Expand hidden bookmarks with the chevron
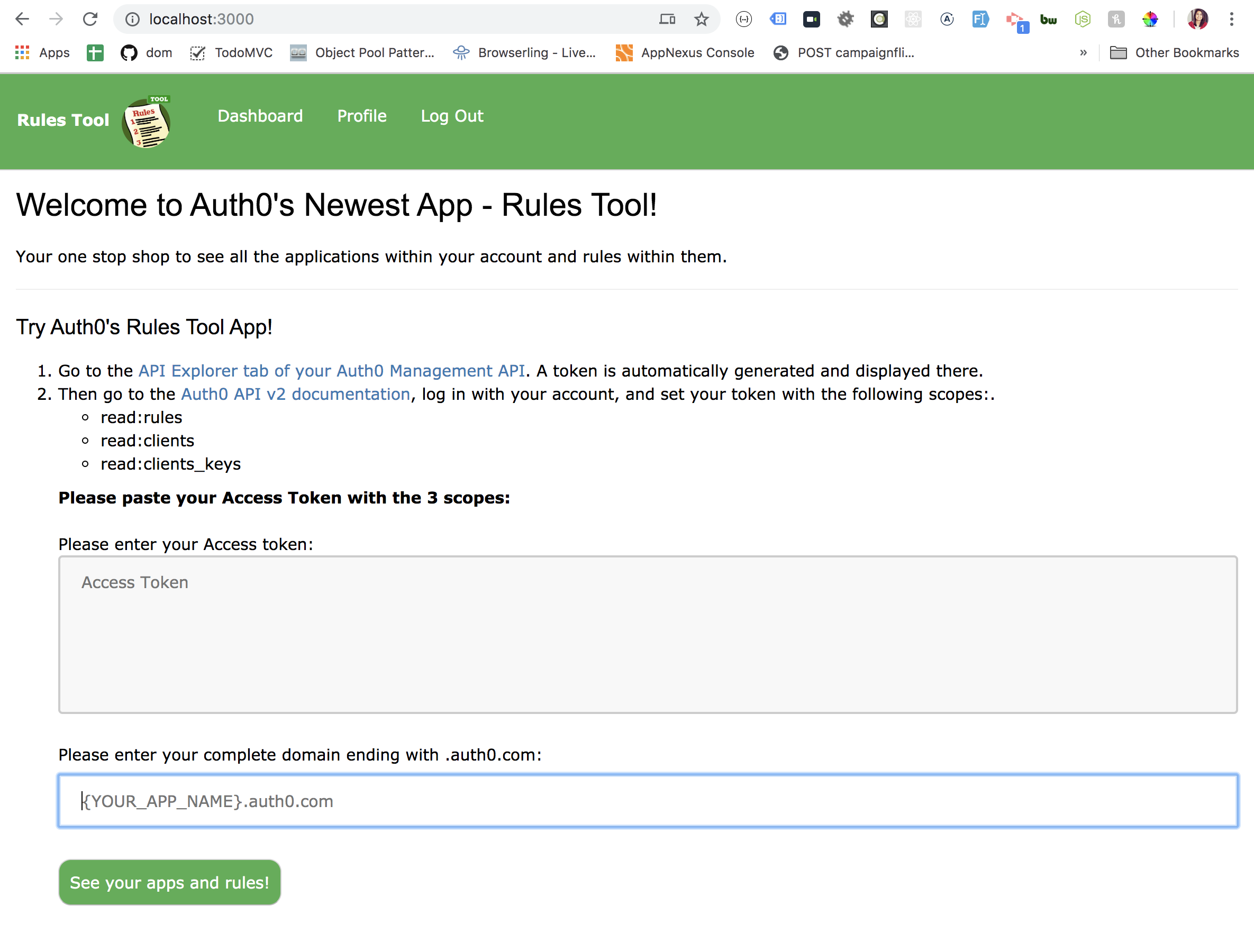 pyautogui.click(x=1084, y=53)
